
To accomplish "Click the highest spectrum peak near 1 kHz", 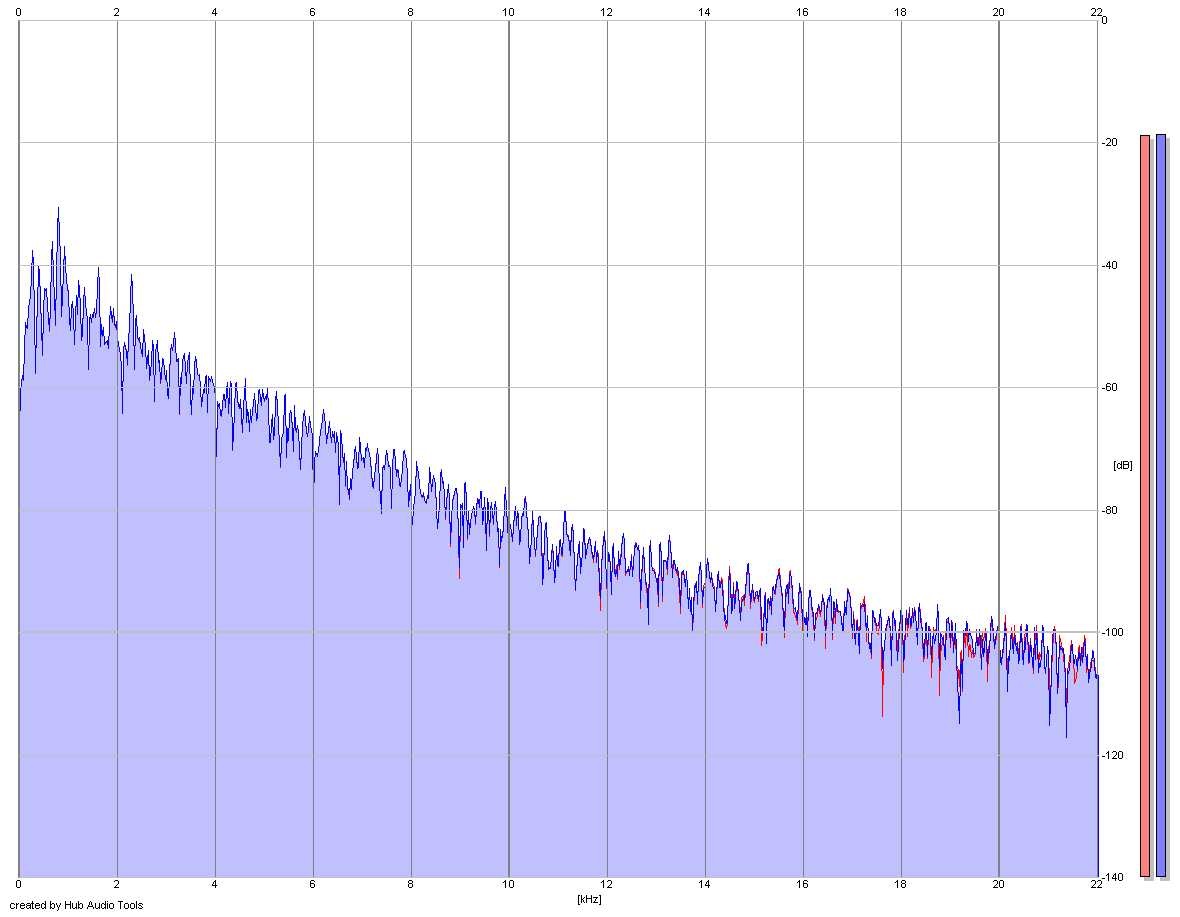I will [x=58, y=209].
